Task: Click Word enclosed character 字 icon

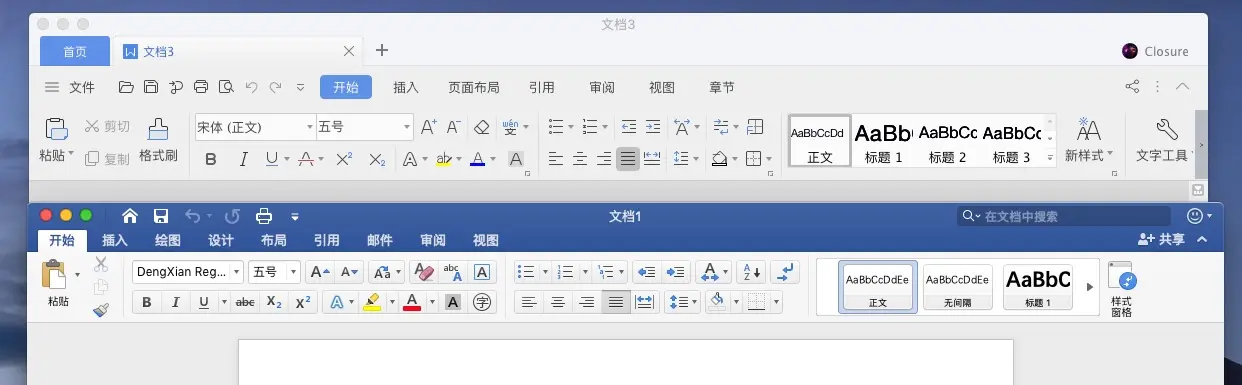Action: coord(483,302)
